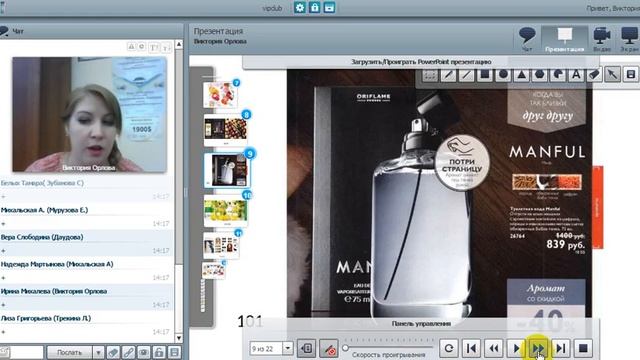The image size is (640, 360).
Task: Click the chat scrollbar down arrow
Action: click(179, 338)
